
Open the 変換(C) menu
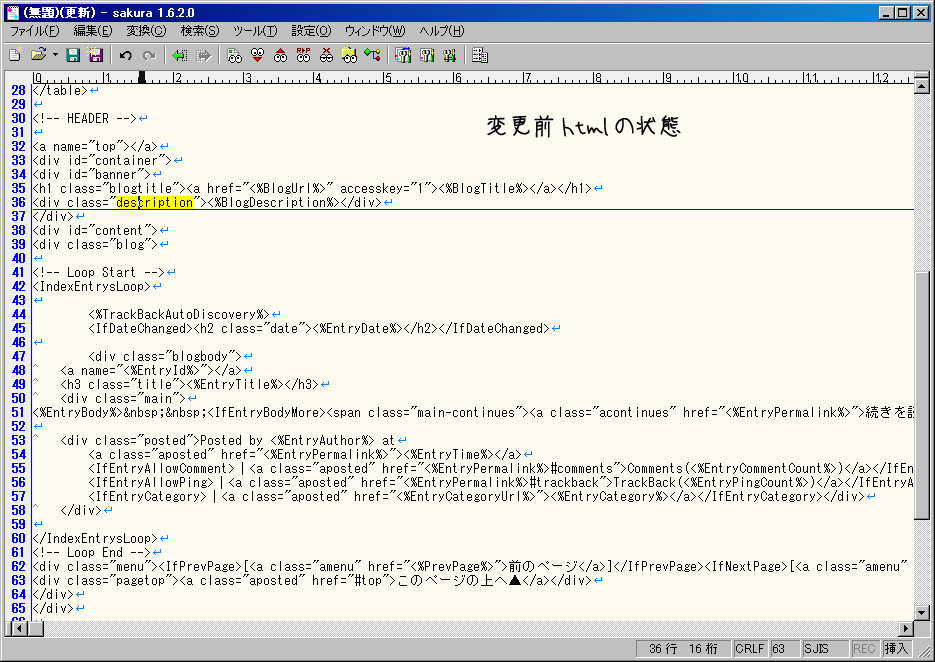[146, 31]
